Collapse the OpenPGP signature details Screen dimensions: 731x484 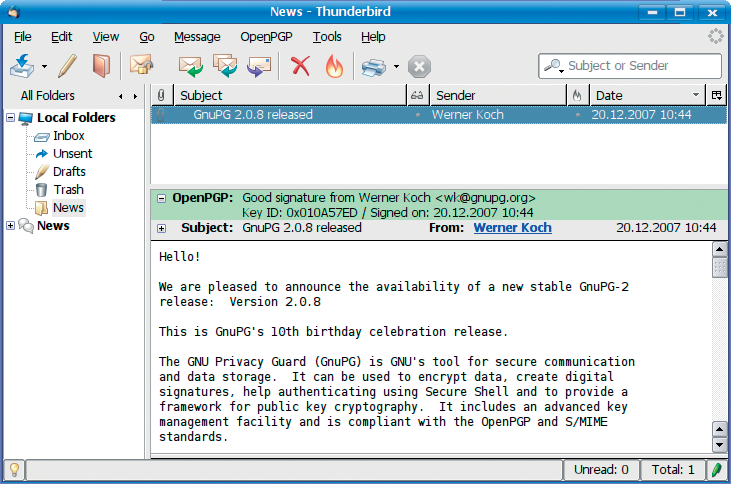tap(161, 199)
